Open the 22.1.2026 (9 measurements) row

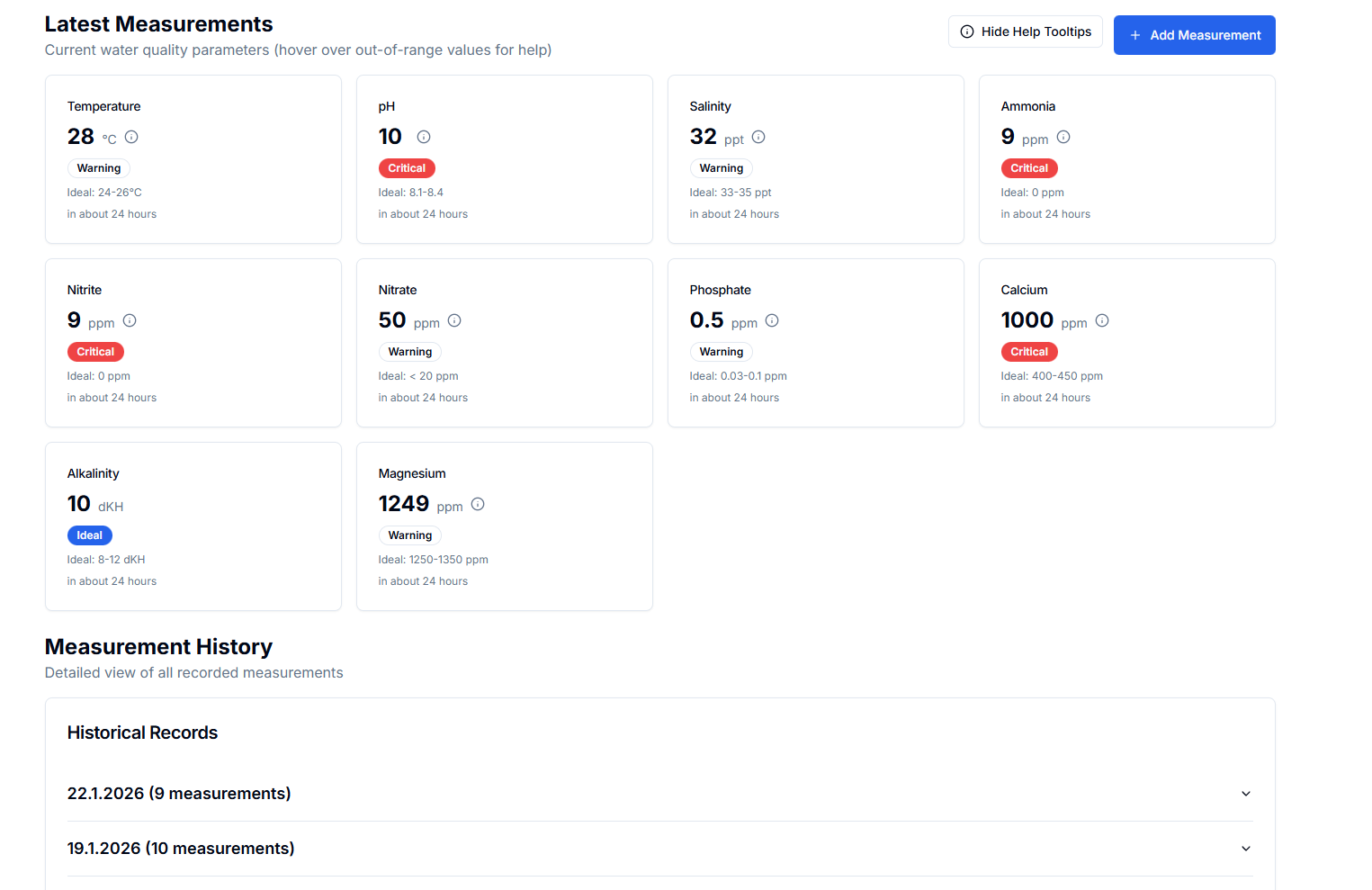[x=179, y=794]
